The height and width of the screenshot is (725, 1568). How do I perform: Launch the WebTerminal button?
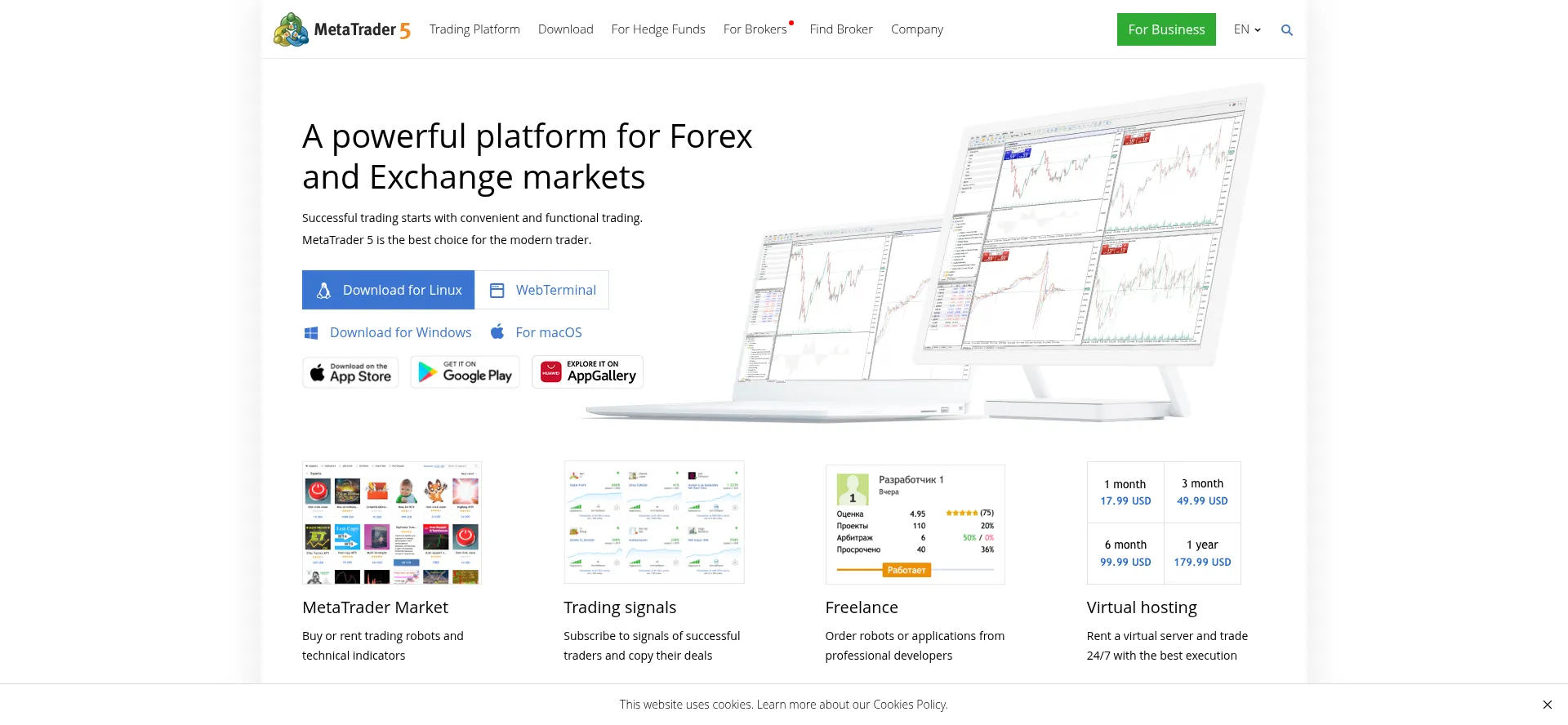point(542,290)
